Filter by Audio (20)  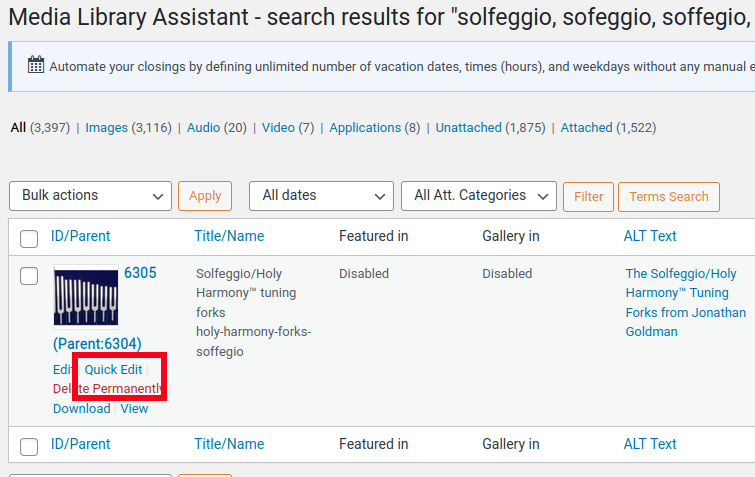(x=203, y=128)
